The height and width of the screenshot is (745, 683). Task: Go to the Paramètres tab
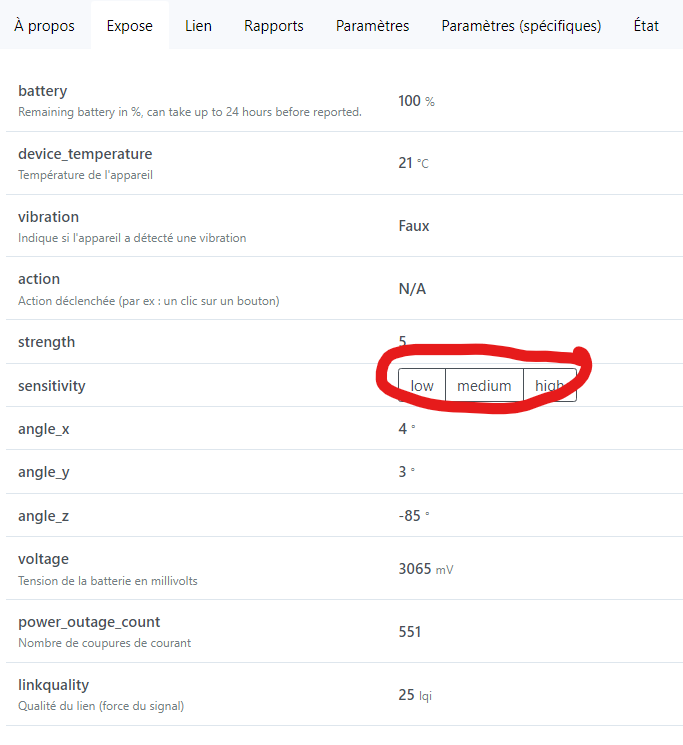click(372, 26)
